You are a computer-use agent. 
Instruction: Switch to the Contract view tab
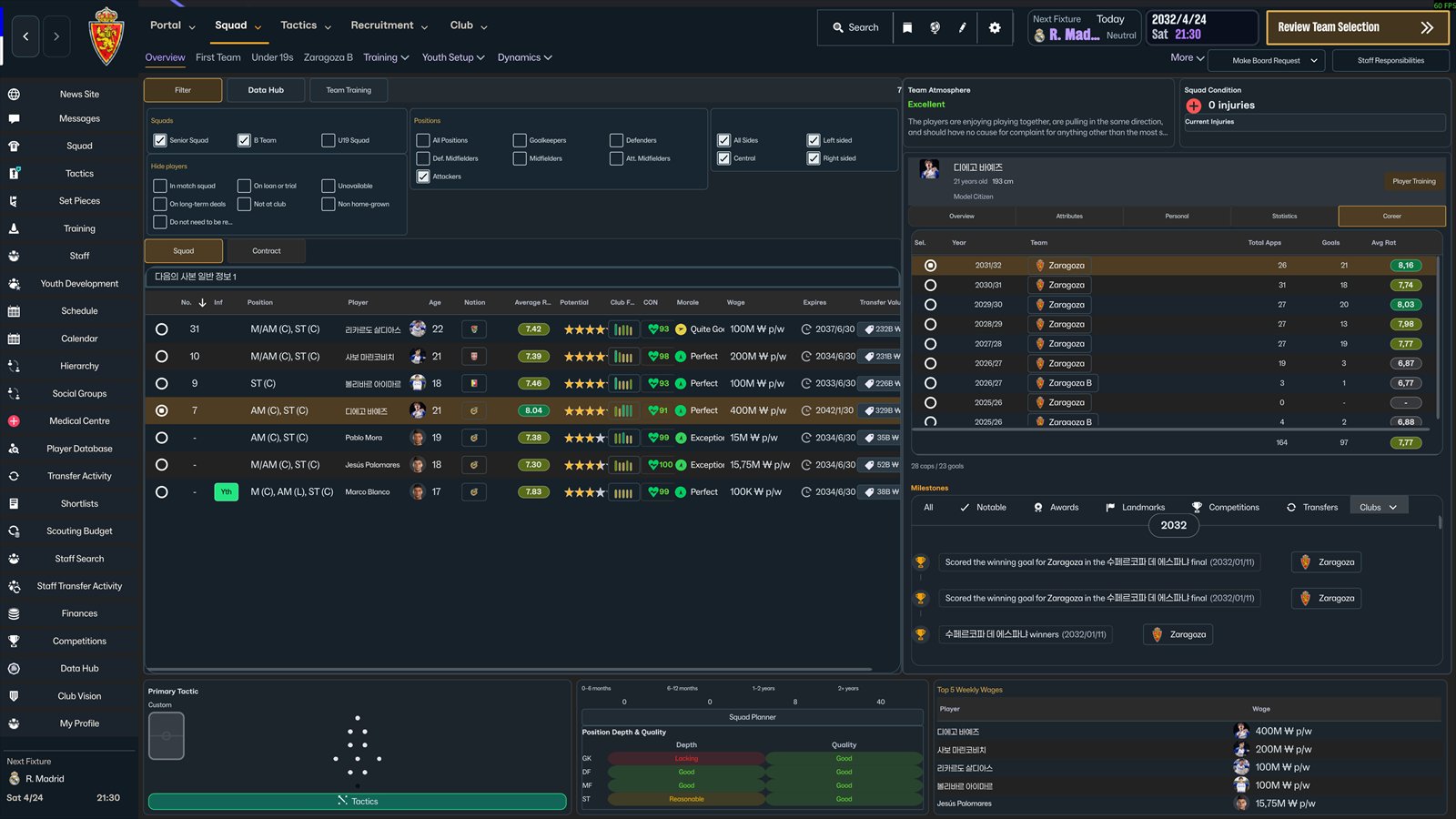(x=267, y=251)
